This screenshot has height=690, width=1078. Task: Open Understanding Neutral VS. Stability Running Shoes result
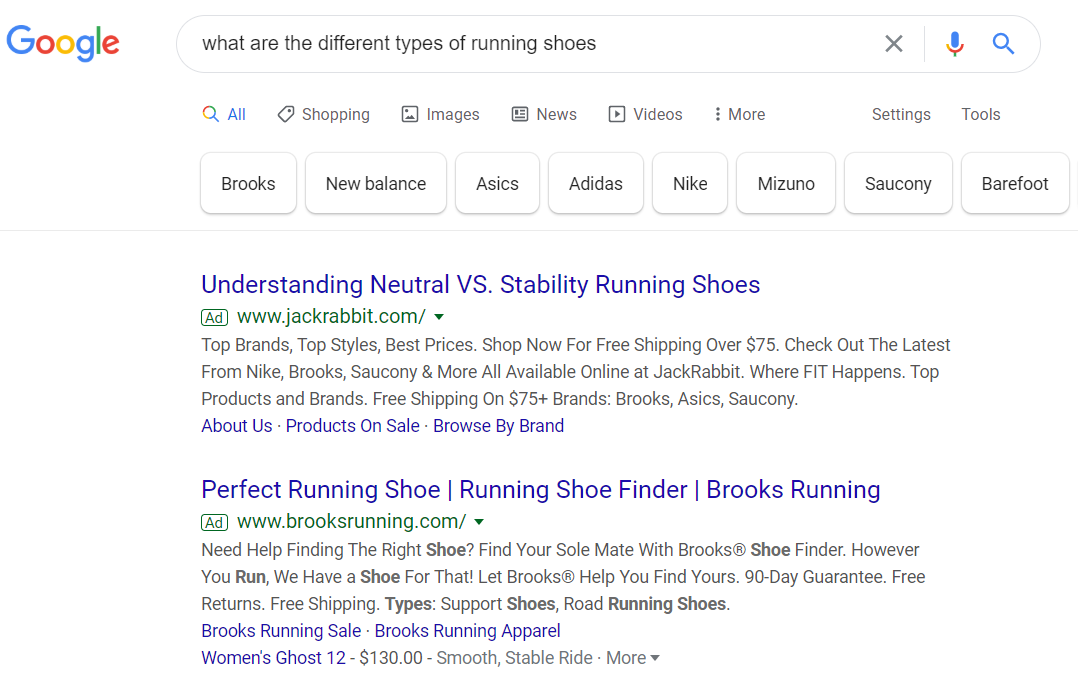[x=481, y=285]
